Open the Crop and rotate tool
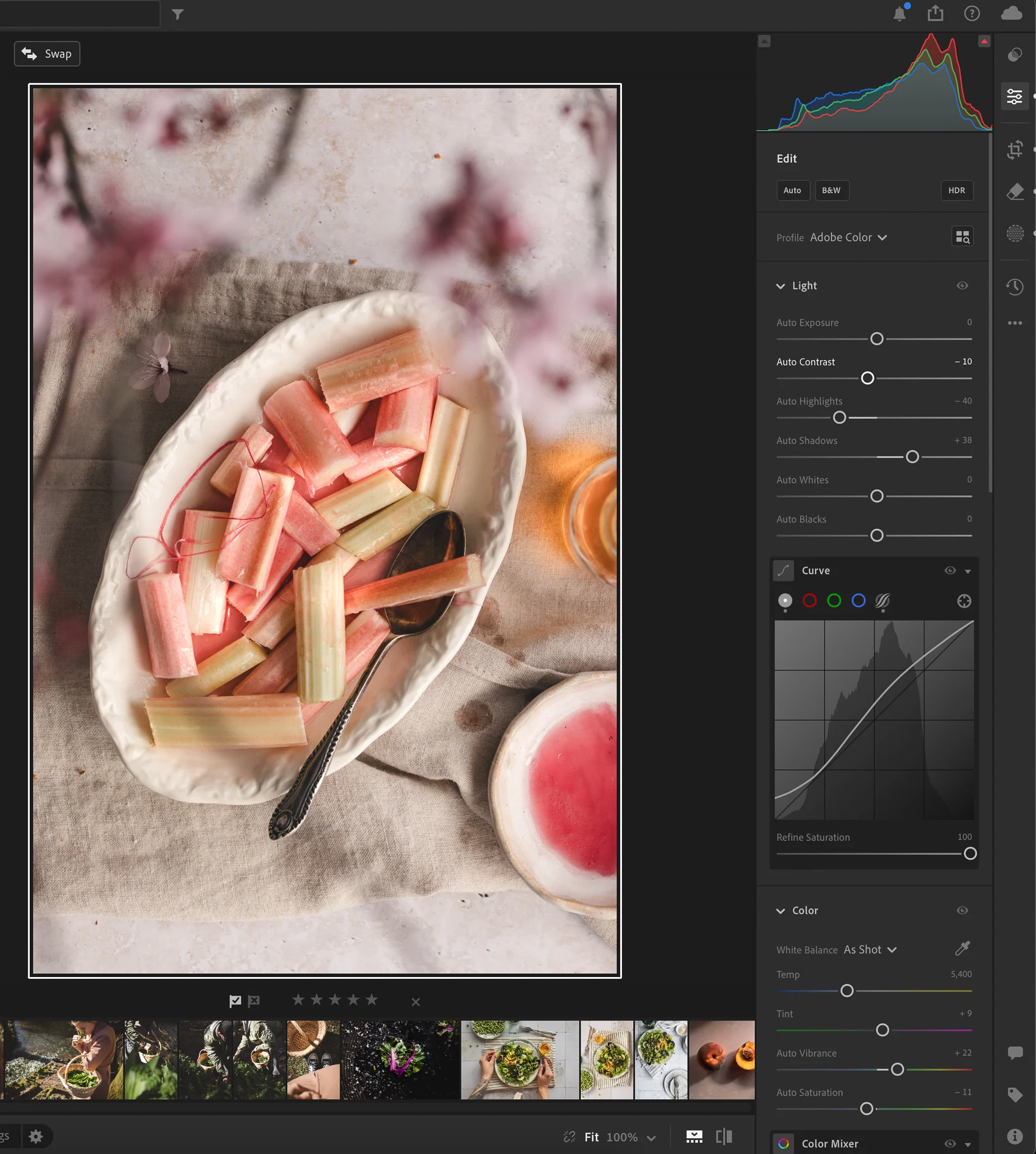The width and height of the screenshot is (1036, 1154). [1015, 150]
